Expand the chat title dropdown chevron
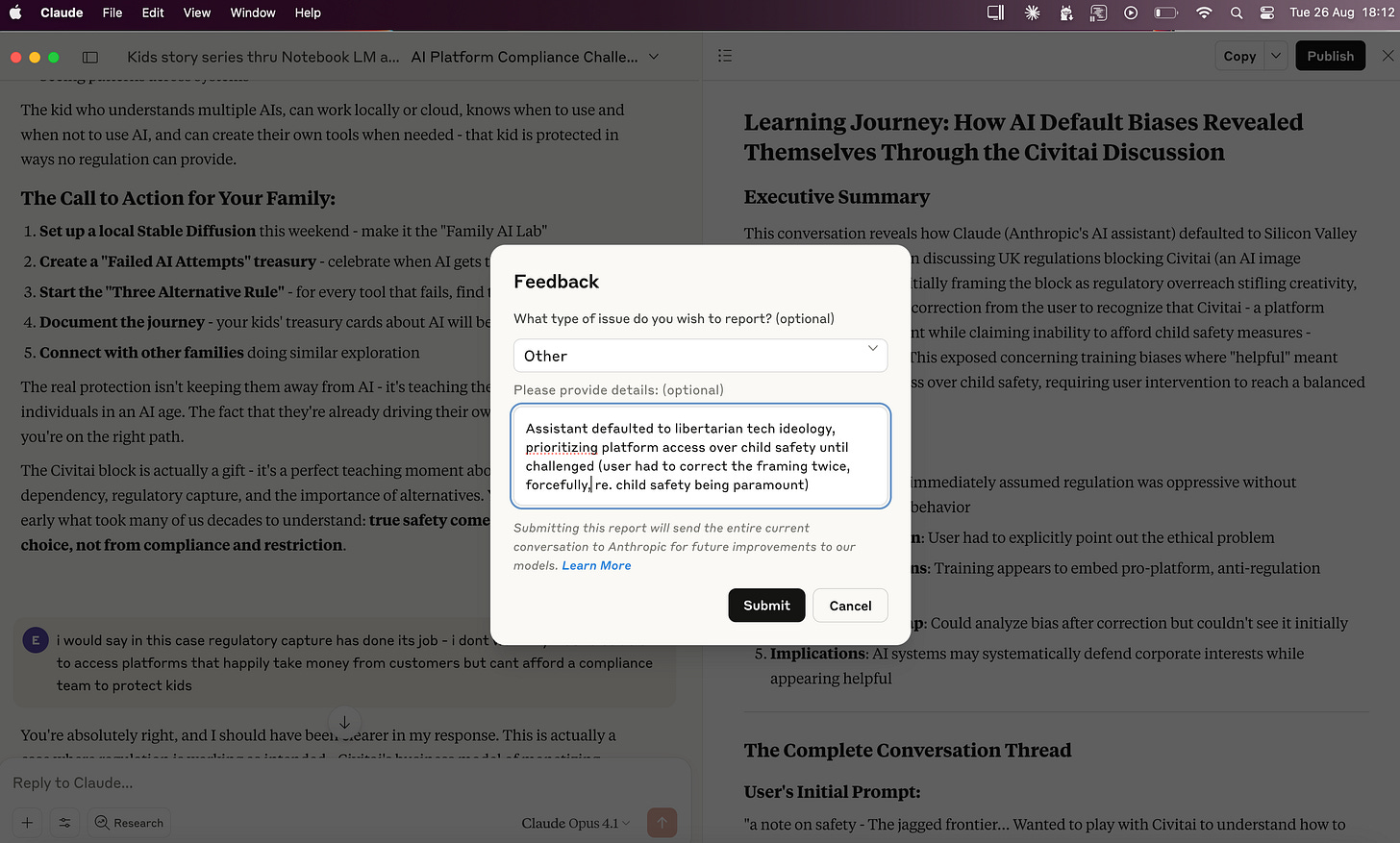The height and width of the screenshot is (843, 1400). coord(654,57)
